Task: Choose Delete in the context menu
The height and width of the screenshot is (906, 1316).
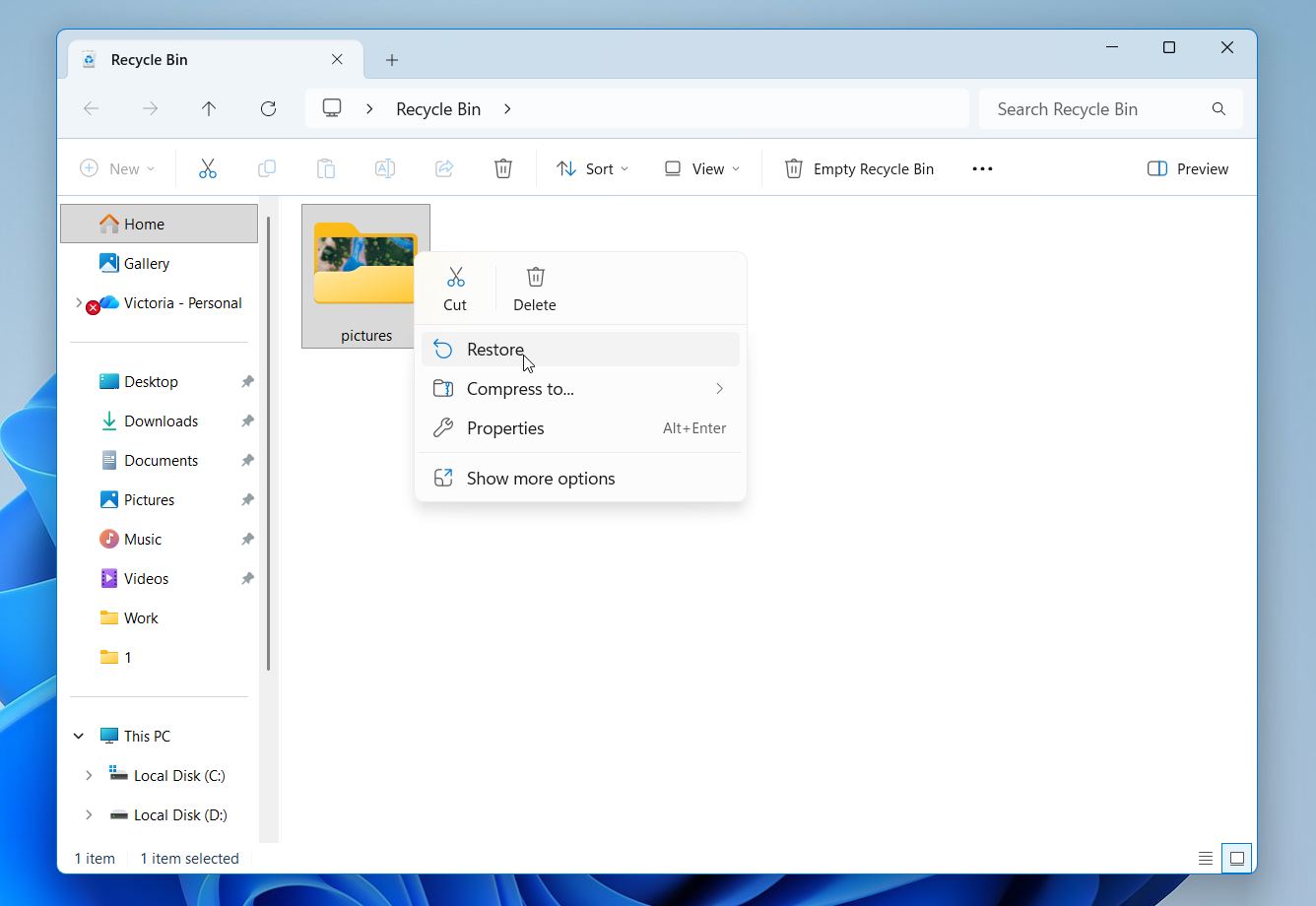Action: tap(535, 289)
